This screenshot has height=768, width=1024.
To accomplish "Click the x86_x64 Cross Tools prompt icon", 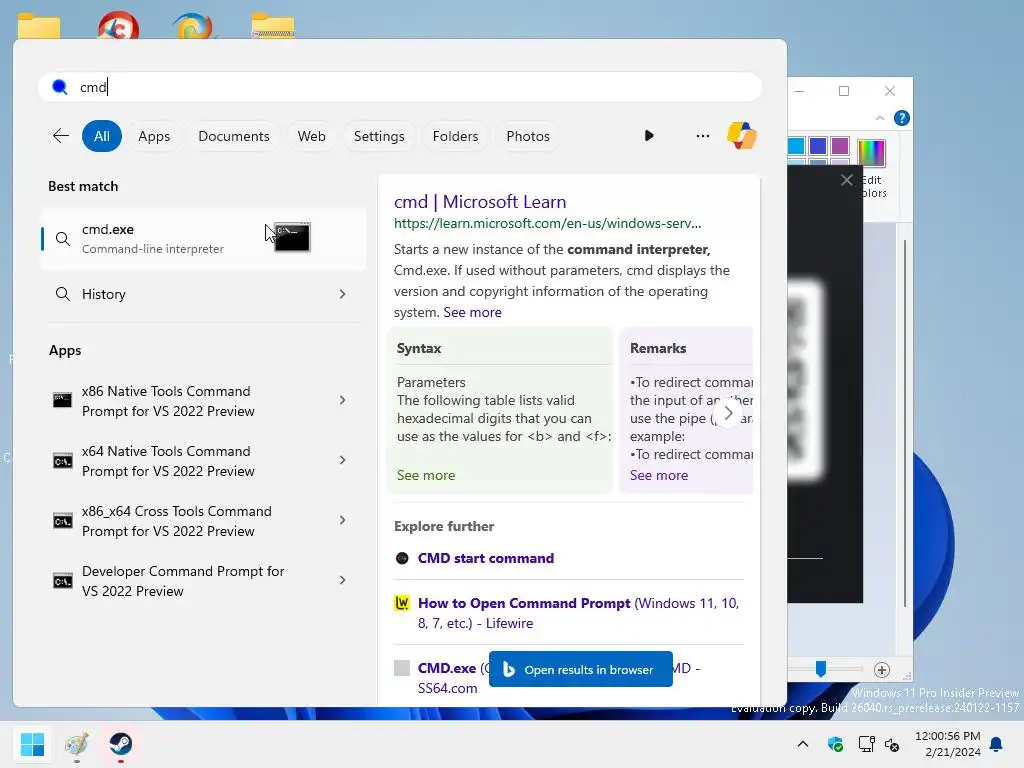I will 62,520.
